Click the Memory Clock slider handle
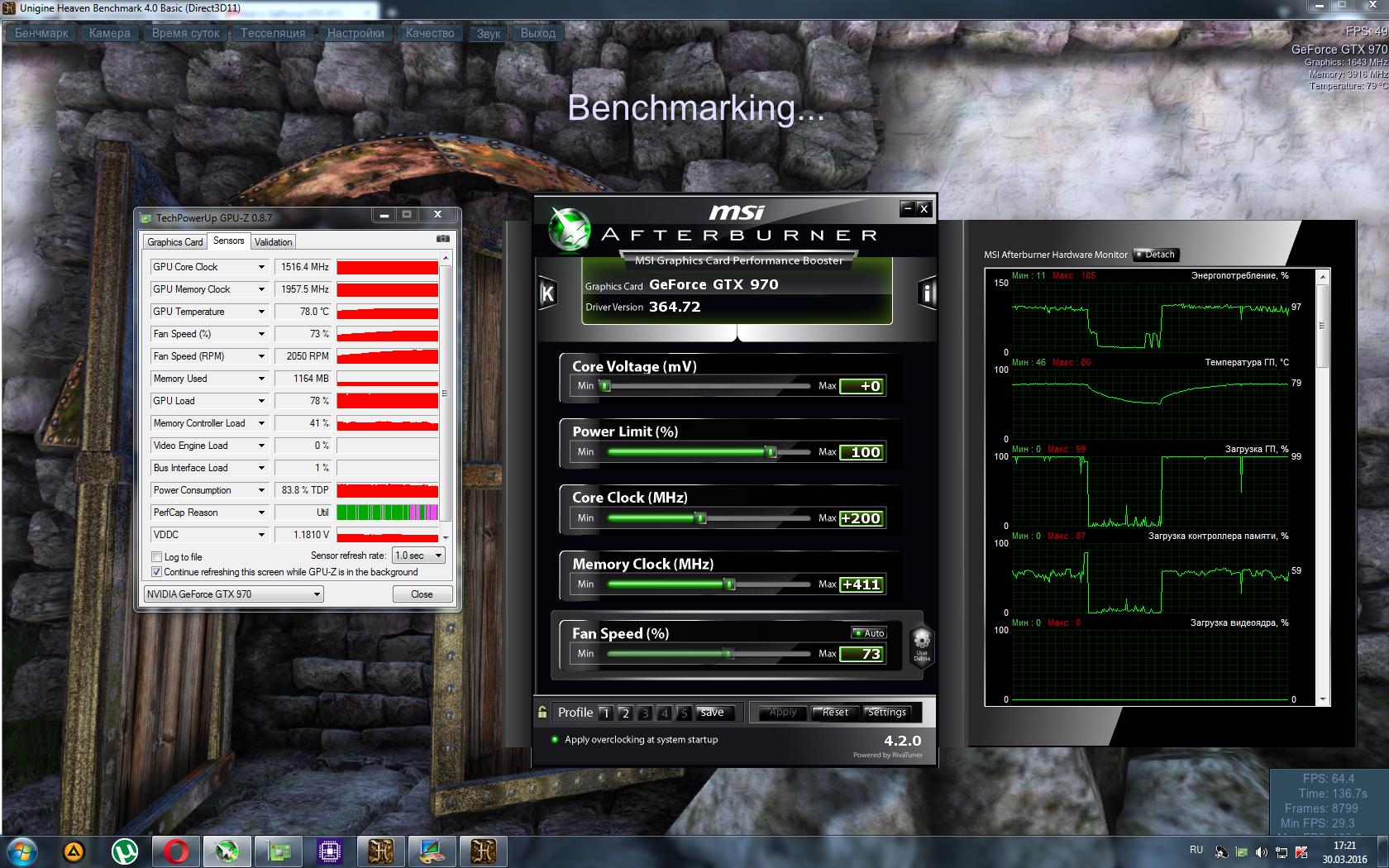The image size is (1389, 868). 729,584
